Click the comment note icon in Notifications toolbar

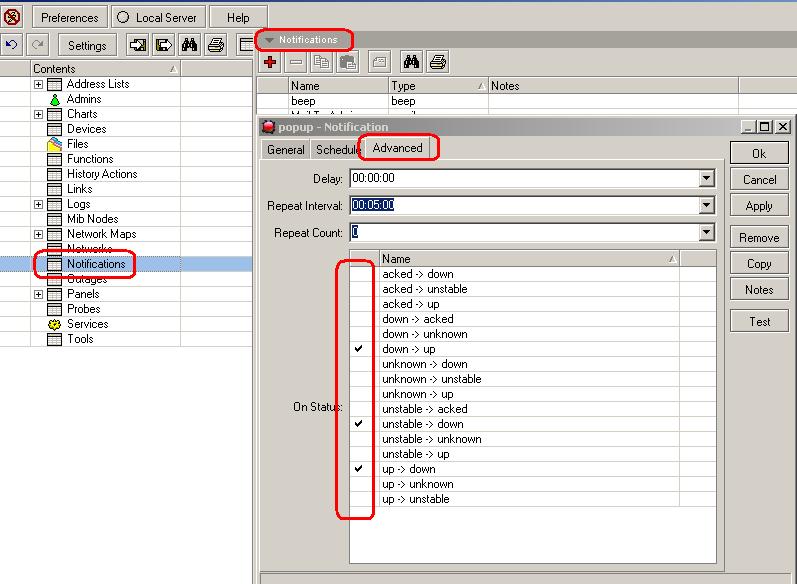pyautogui.click(x=379, y=63)
